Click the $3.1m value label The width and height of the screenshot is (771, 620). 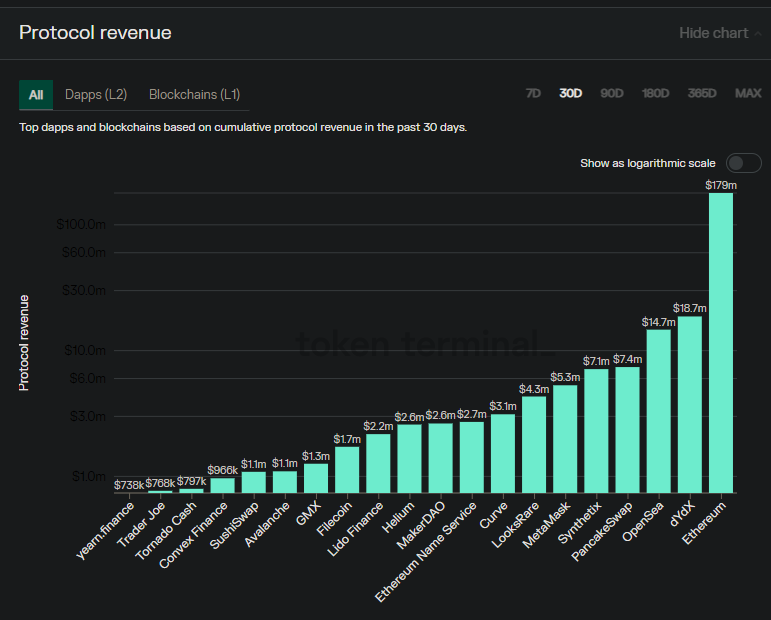coord(503,406)
